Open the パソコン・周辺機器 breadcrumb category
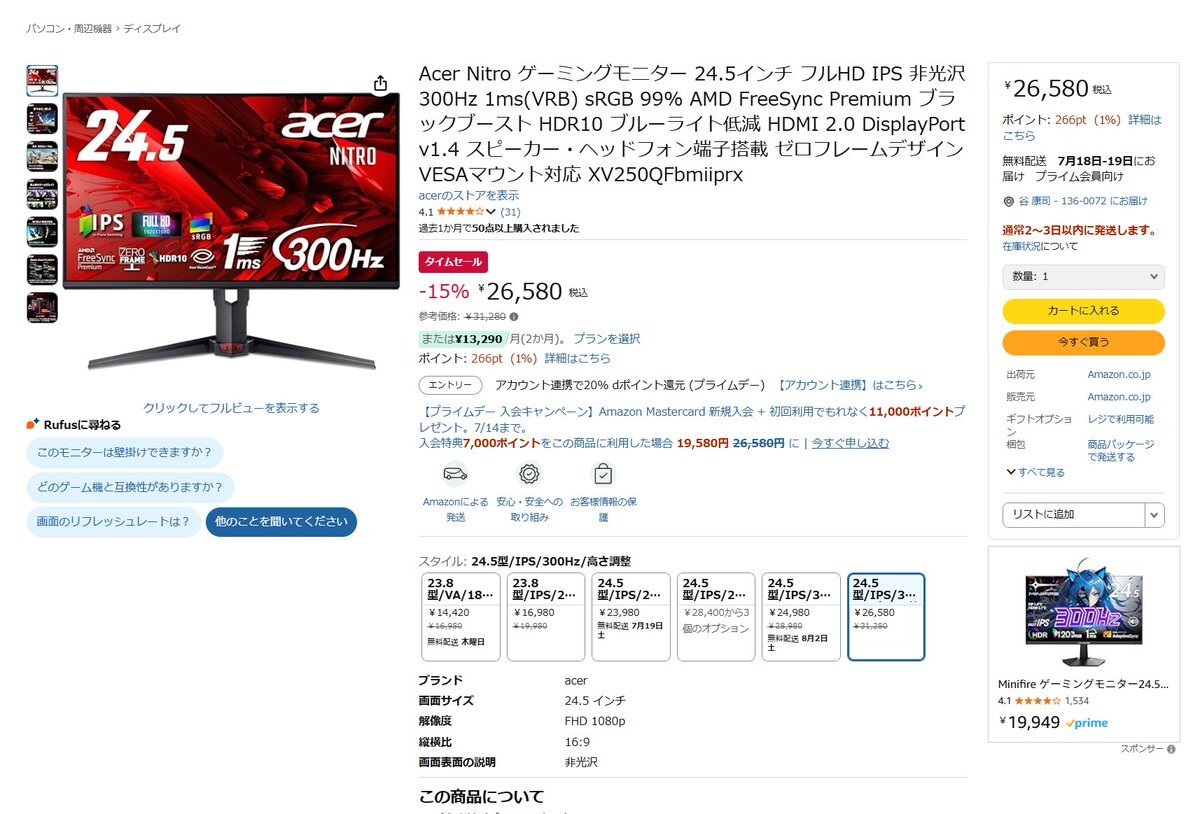The image size is (1200, 814). pos(68,29)
